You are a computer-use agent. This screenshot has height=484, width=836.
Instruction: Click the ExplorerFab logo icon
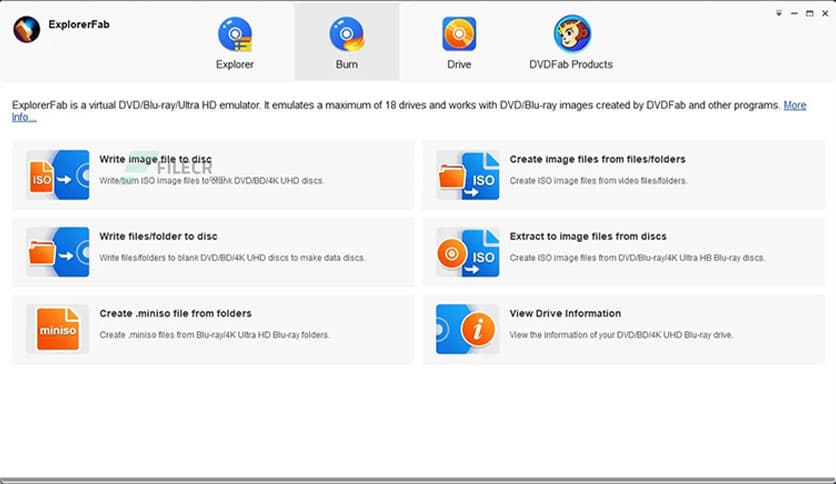coord(27,29)
